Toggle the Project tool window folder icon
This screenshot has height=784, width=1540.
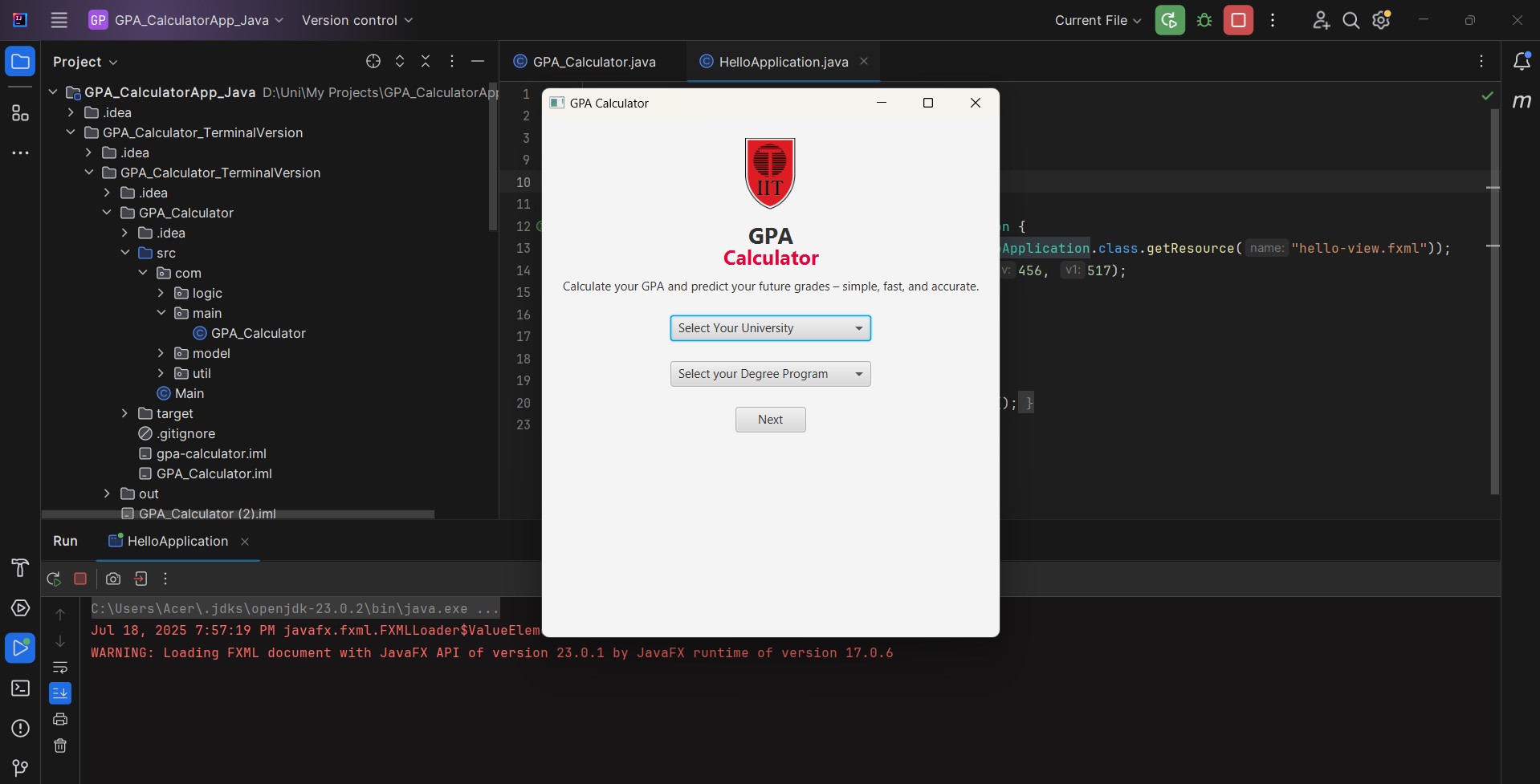[20, 62]
